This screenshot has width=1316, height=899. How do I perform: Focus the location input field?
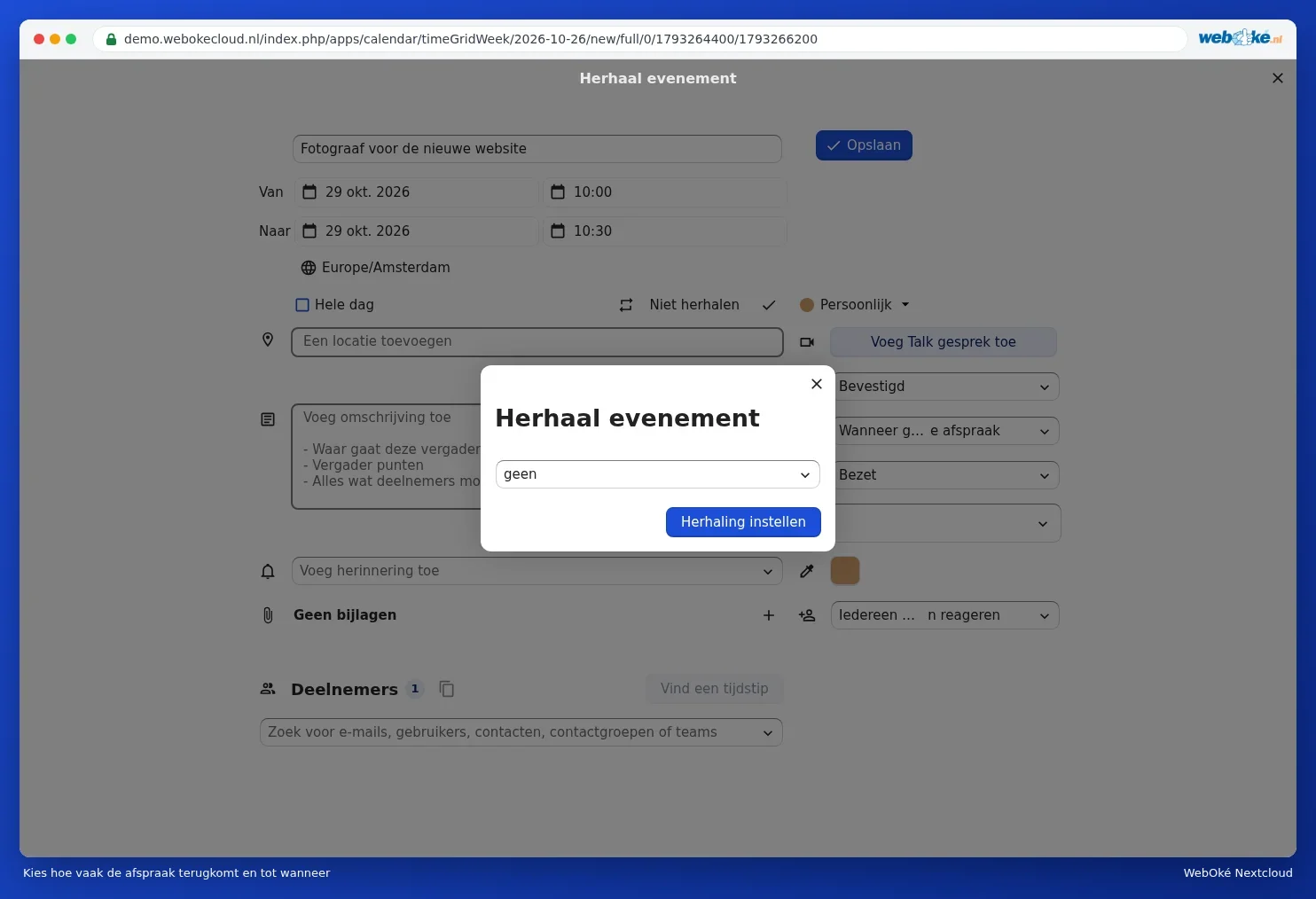[537, 342]
